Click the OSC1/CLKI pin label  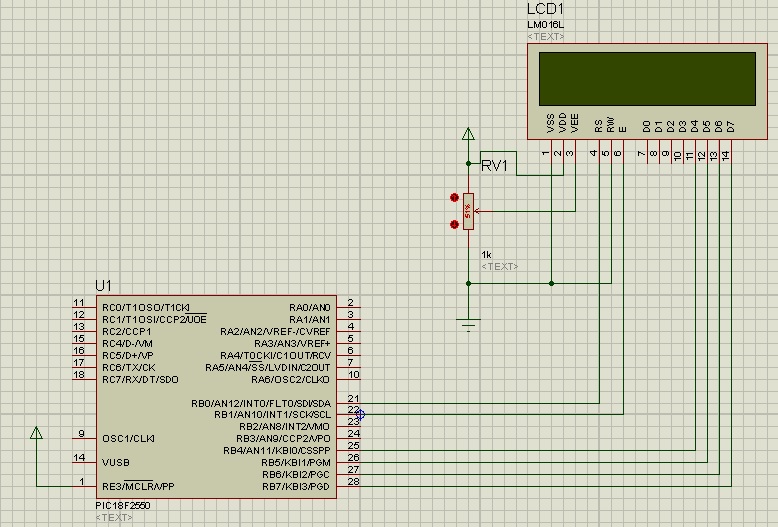128,439
